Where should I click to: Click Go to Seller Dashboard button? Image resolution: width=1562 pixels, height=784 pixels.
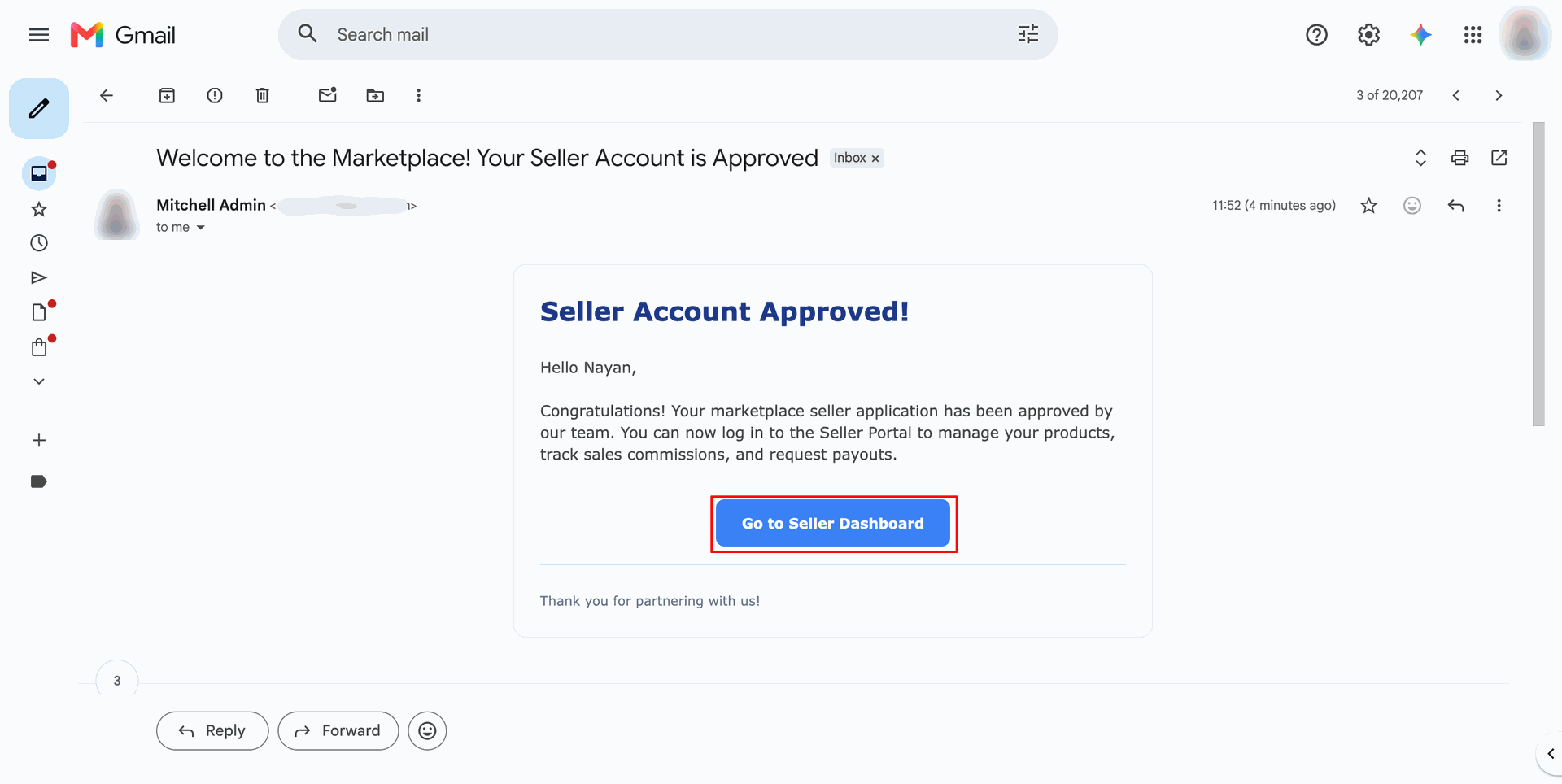click(x=832, y=524)
